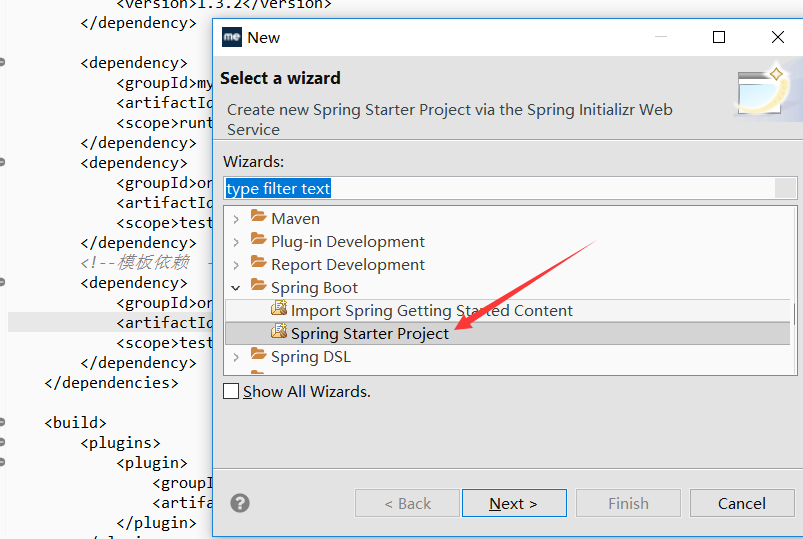Viewport: 803px width, 539px height.
Task: Click the <build> tag in the editor
Action: coord(75,423)
